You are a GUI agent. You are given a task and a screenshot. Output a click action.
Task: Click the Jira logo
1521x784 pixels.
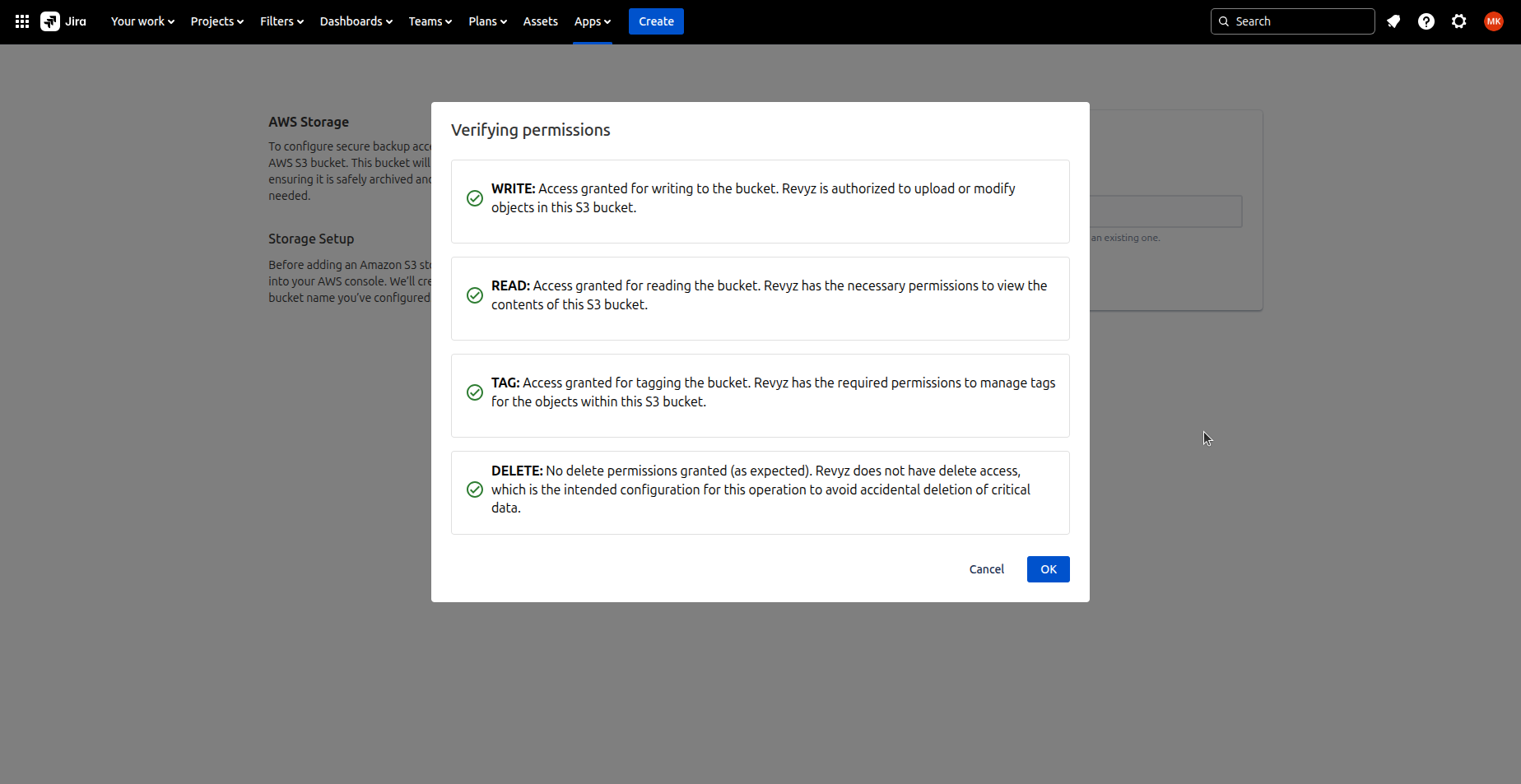pos(64,21)
